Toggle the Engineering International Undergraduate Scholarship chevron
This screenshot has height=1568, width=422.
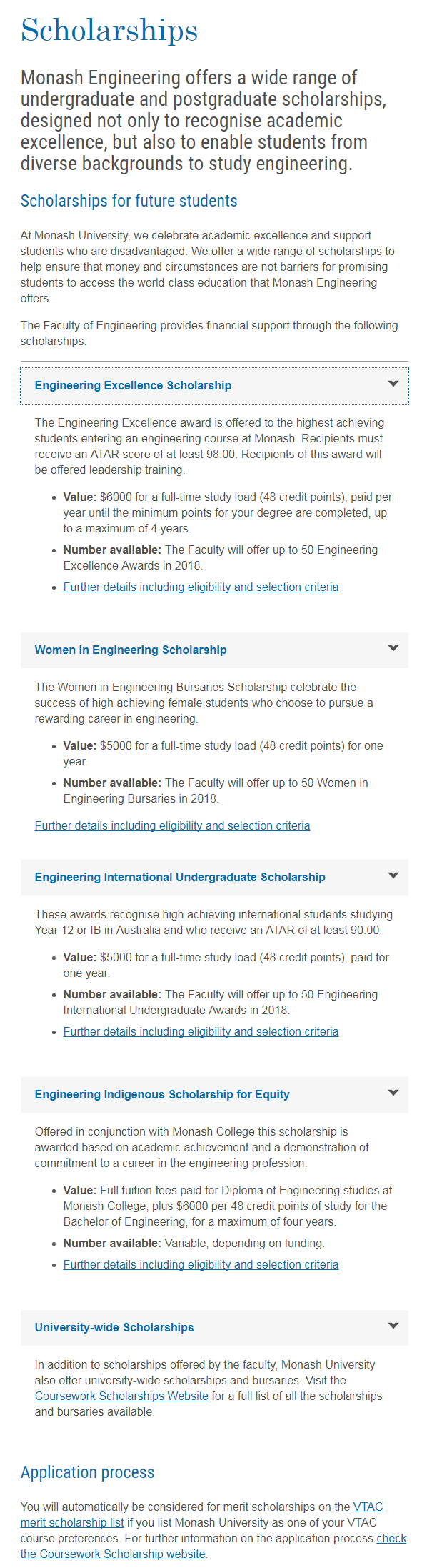click(393, 875)
